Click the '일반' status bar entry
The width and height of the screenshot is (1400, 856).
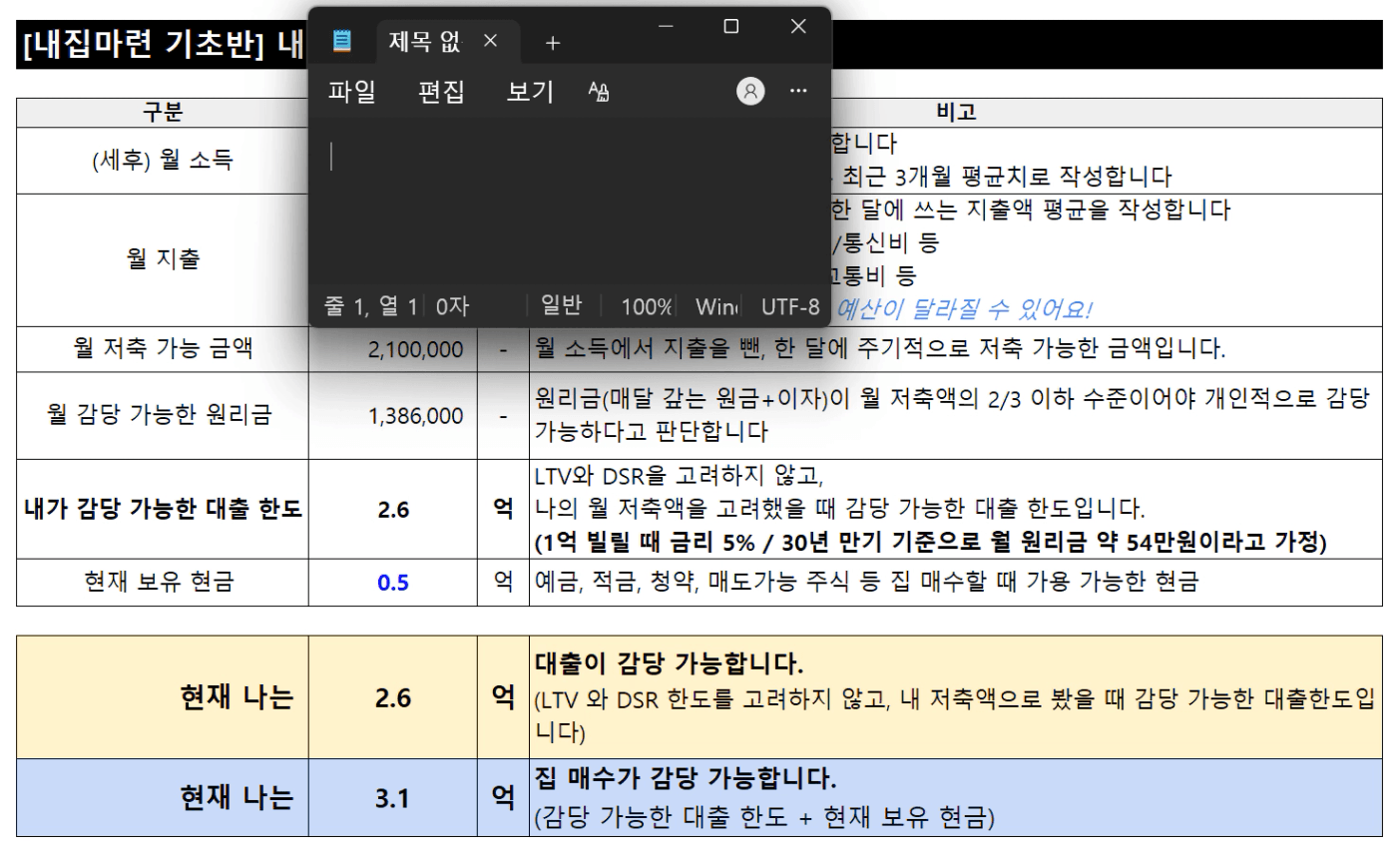(x=562, y=305)
